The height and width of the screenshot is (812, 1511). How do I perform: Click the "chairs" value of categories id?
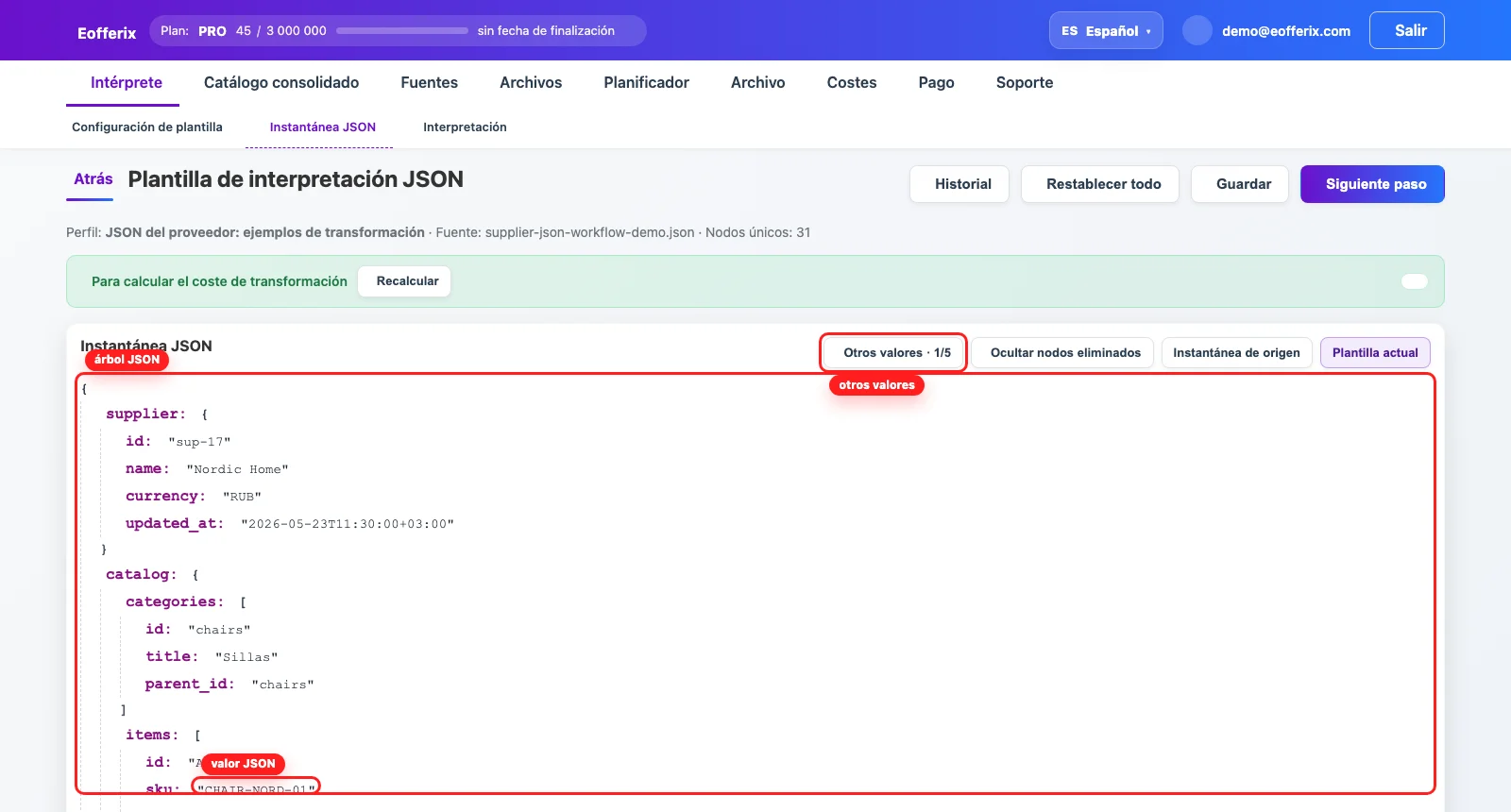pos(219,630)
